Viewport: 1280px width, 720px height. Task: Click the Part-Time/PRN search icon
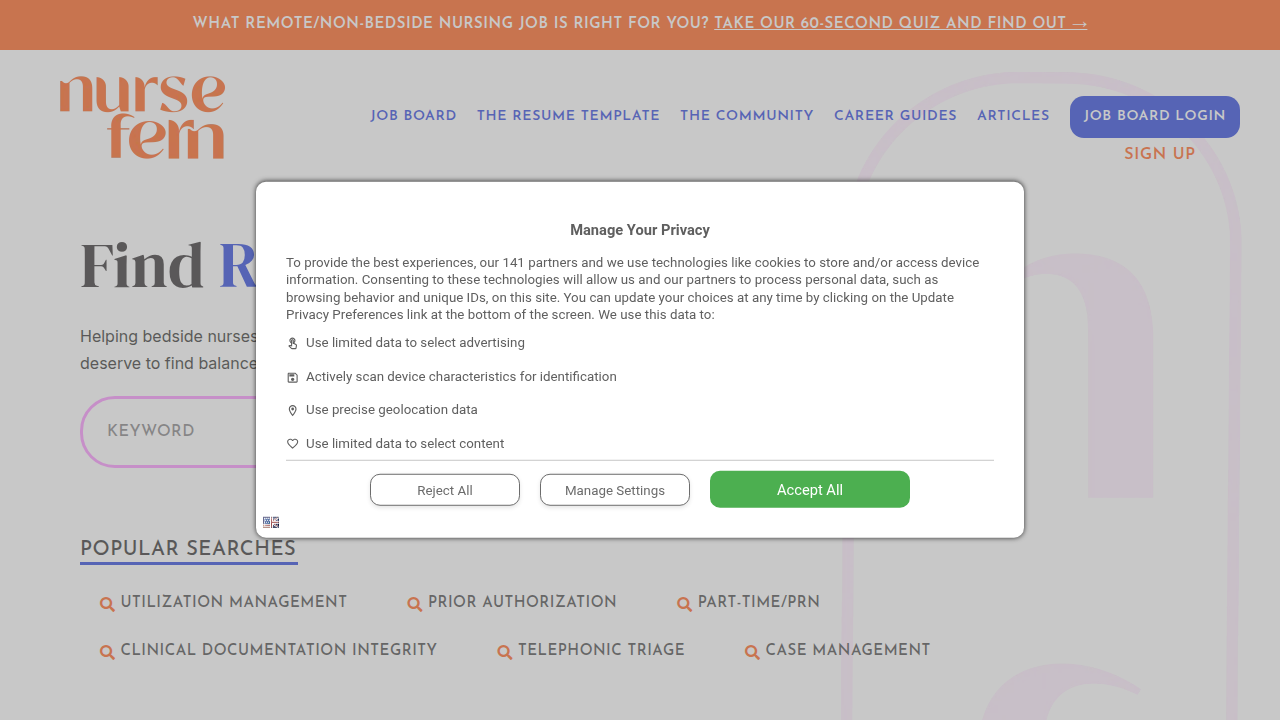684,604
